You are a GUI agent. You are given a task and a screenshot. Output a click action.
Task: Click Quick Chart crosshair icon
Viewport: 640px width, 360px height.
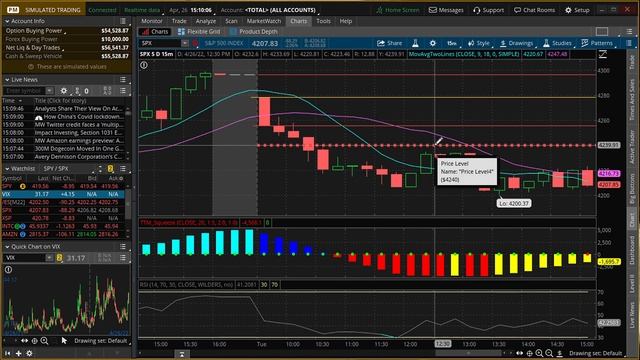pyautogui.click(x=34, y=341)
